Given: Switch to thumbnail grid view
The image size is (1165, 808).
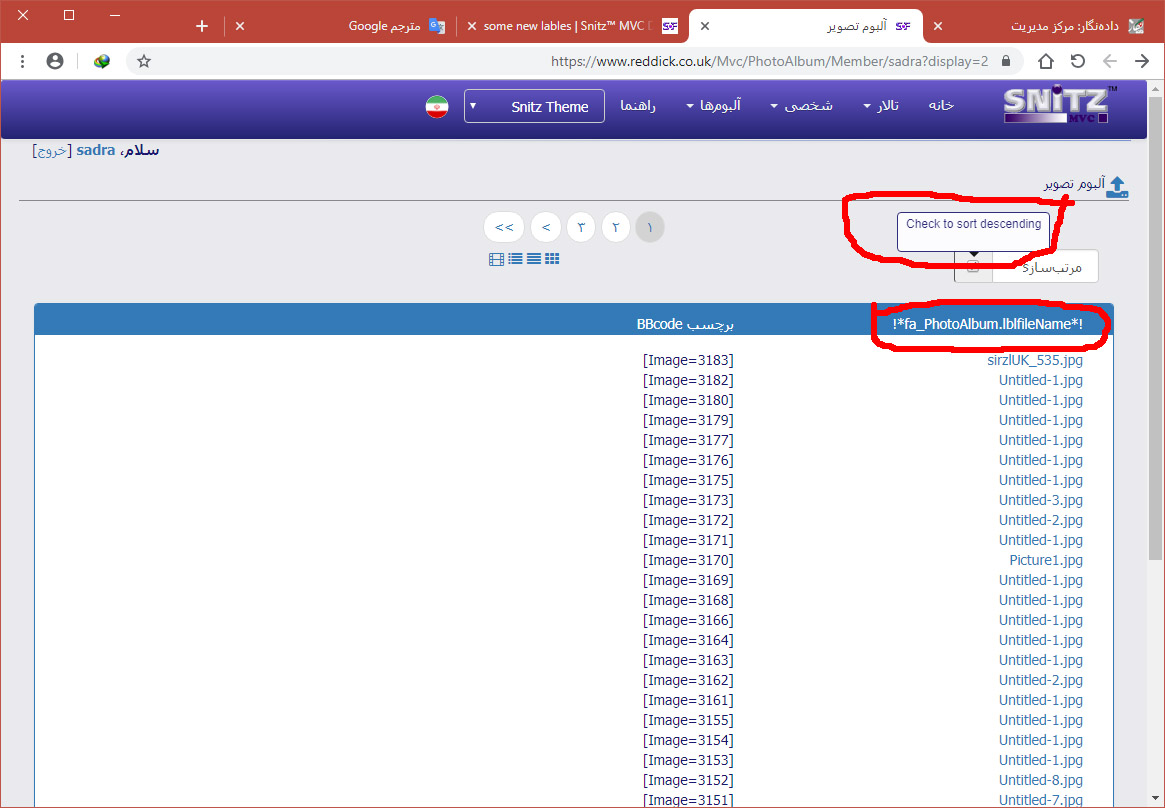Looking at the screenshot, I should point(552,259).
